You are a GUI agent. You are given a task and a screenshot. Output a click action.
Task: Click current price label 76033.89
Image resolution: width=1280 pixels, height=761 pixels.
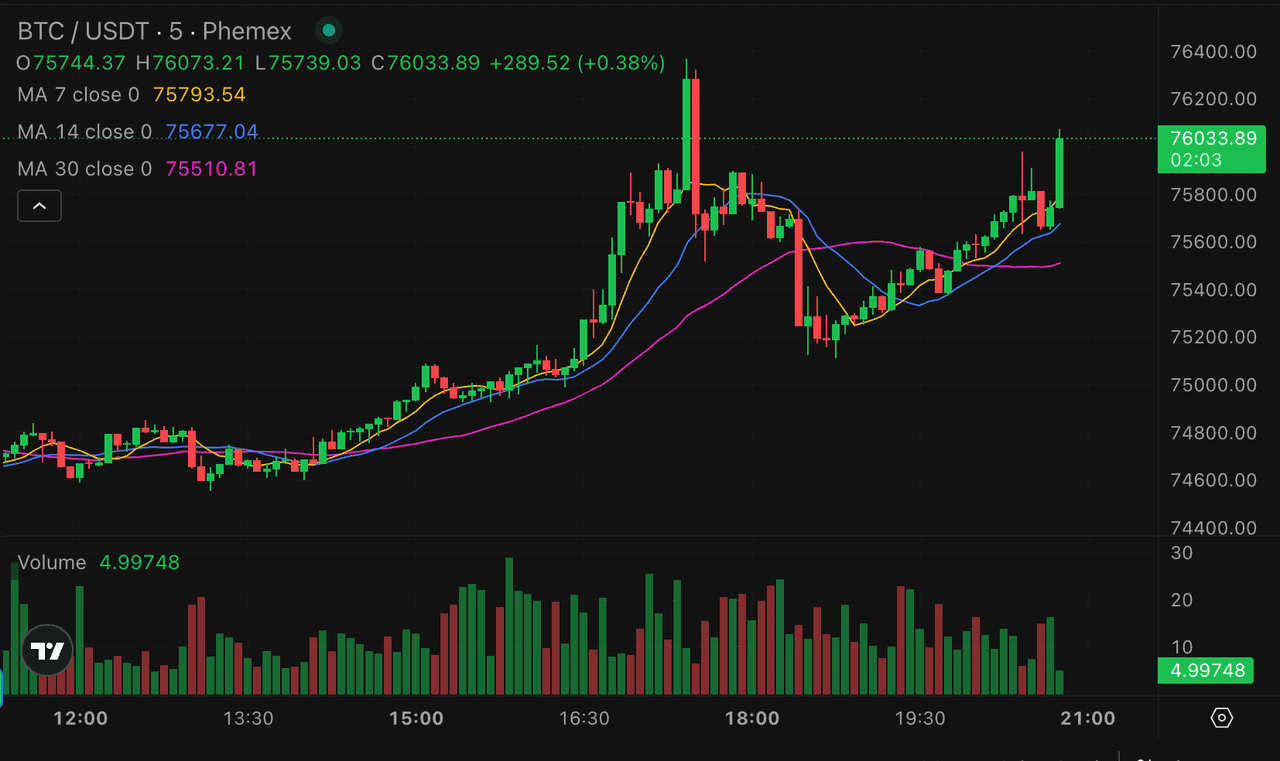1205,138
